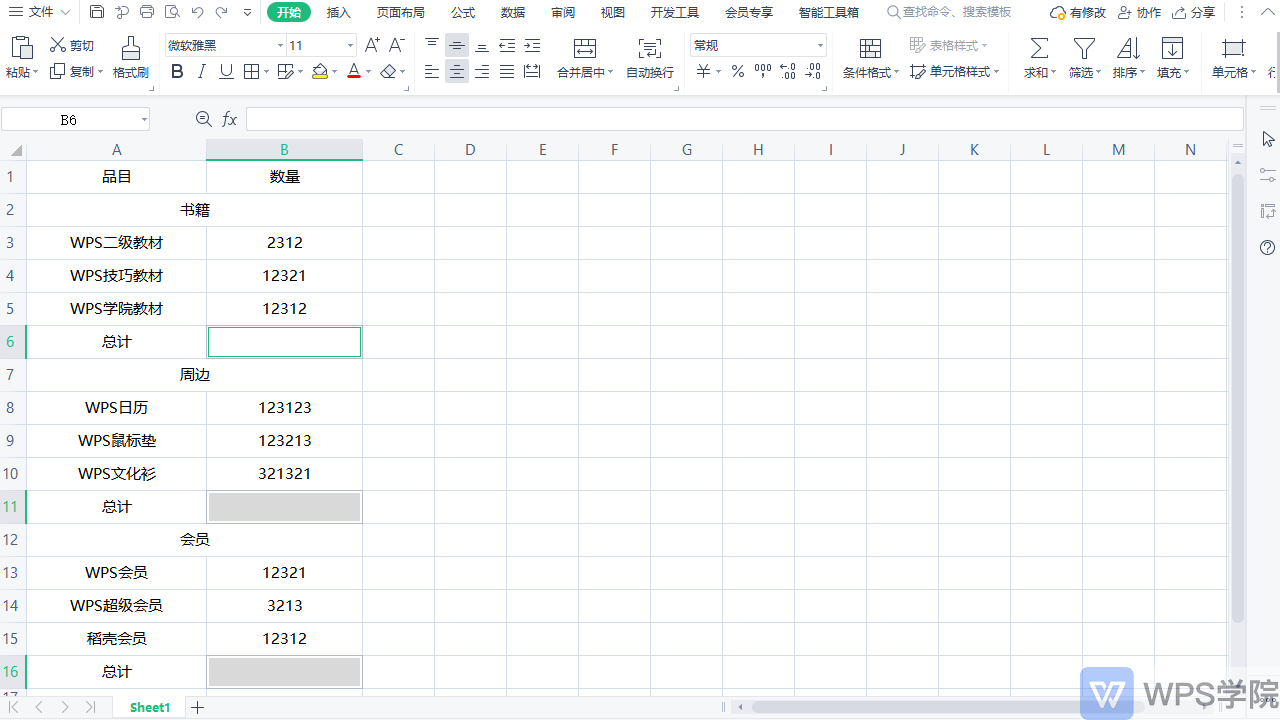Toggle Italic formatting
Image resolution: width=1280 pixels, height=720 pixels.
click(201, 71)
